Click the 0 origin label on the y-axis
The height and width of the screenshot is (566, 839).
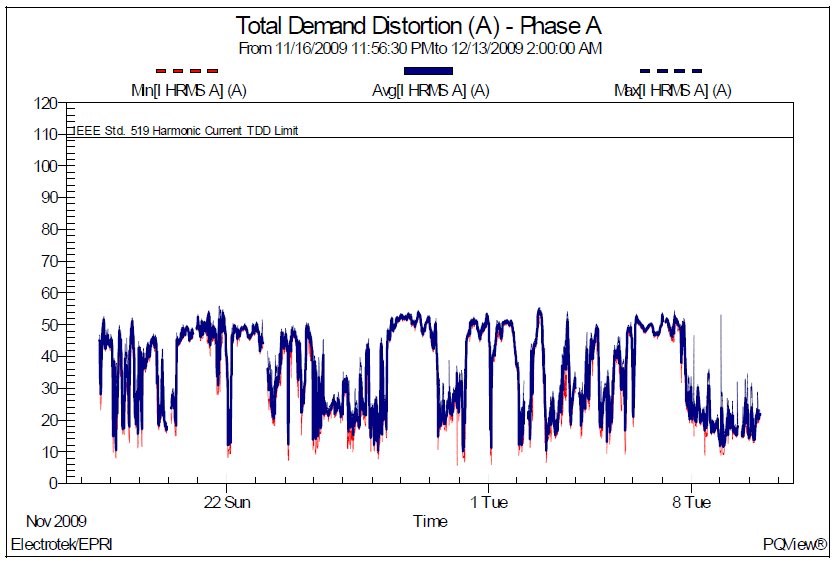pos(52,483)
